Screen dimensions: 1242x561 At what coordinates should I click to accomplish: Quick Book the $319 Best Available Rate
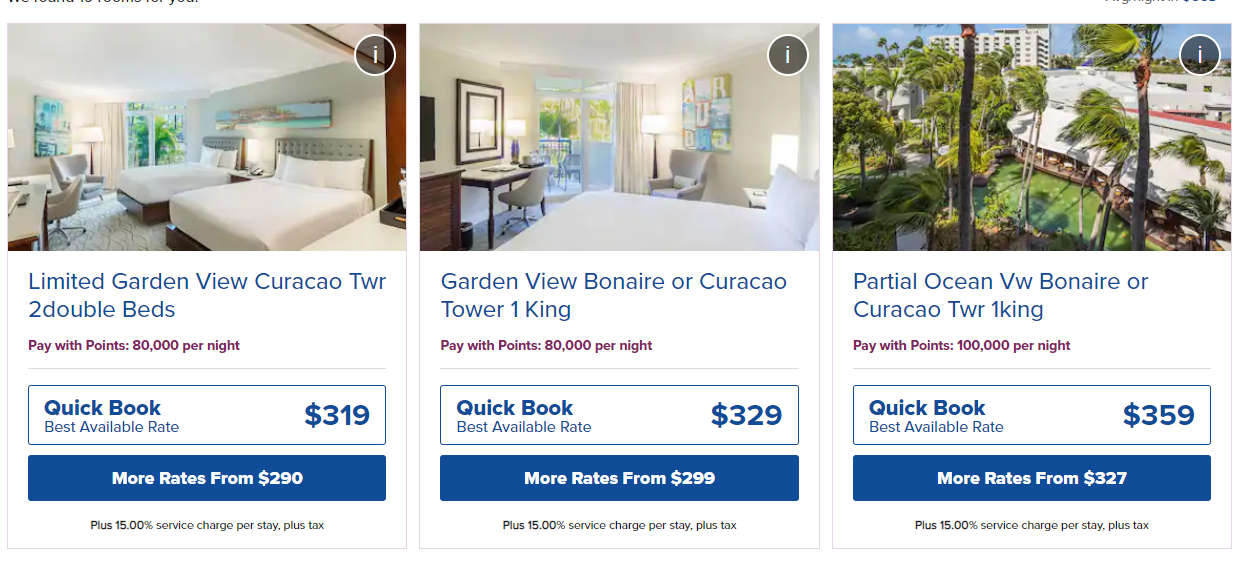tap(207, 415)
